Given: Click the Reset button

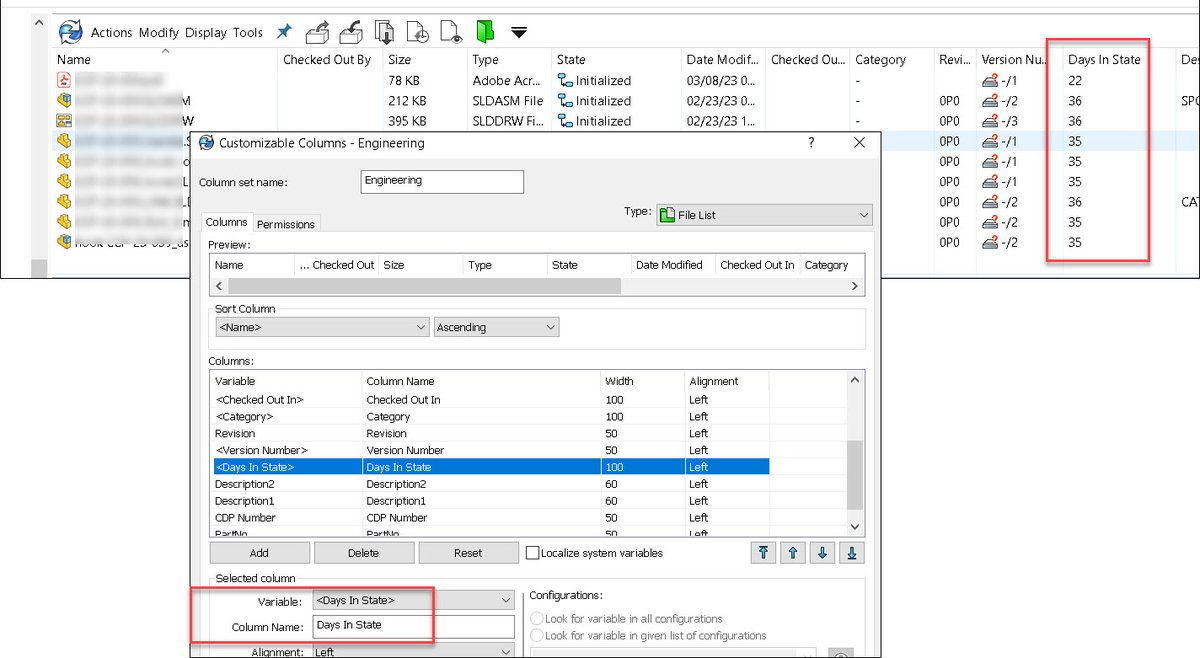Looking at the screenshot, I should [x=468, y=553].
